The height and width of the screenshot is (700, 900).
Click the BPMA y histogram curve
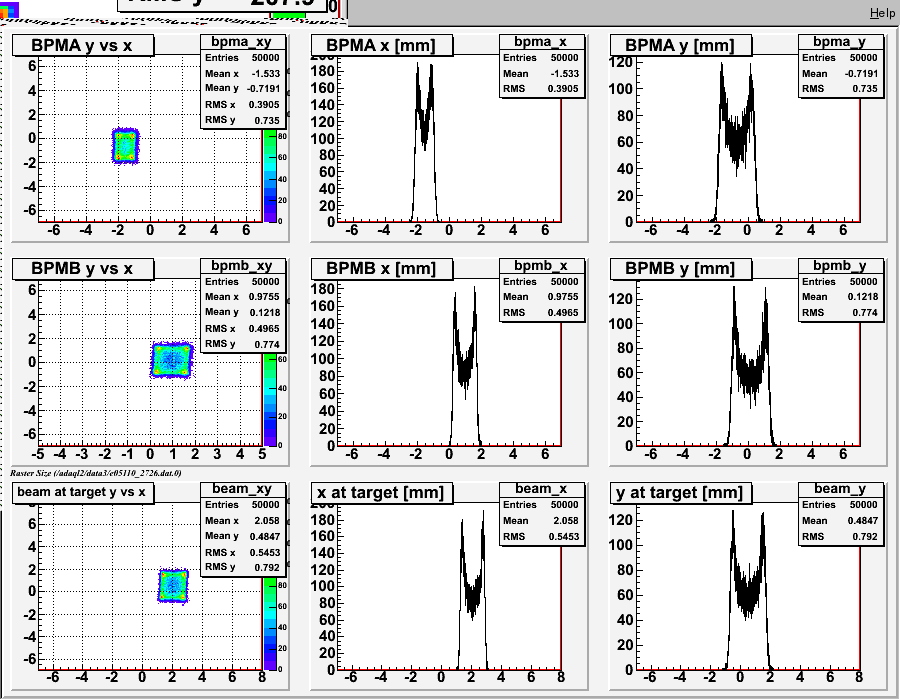(x=736, y=142)
